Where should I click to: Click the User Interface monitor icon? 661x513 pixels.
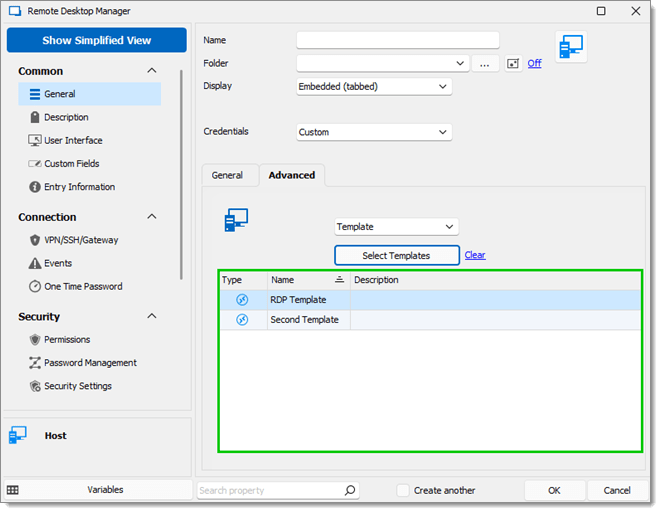click(x=35, y=140)
